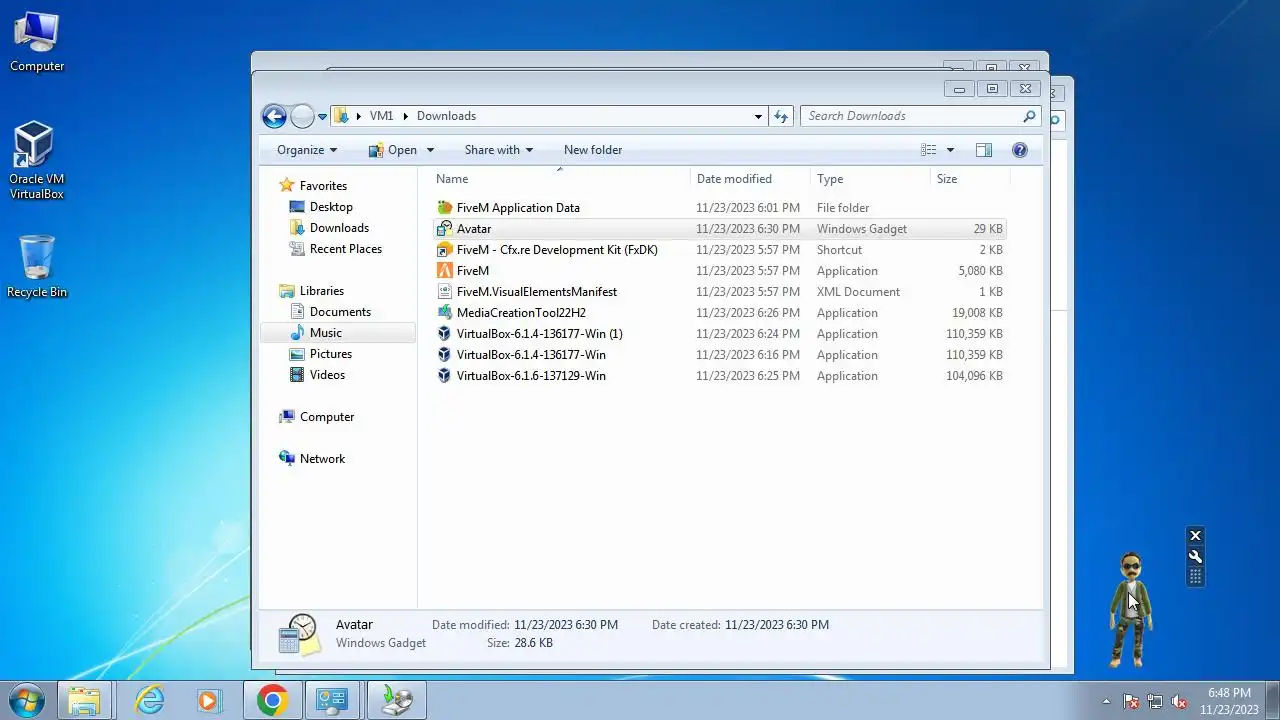Screen dimensions: 1280x720
Task: Expand the Open button dropdown arrow
Action: 430,150
